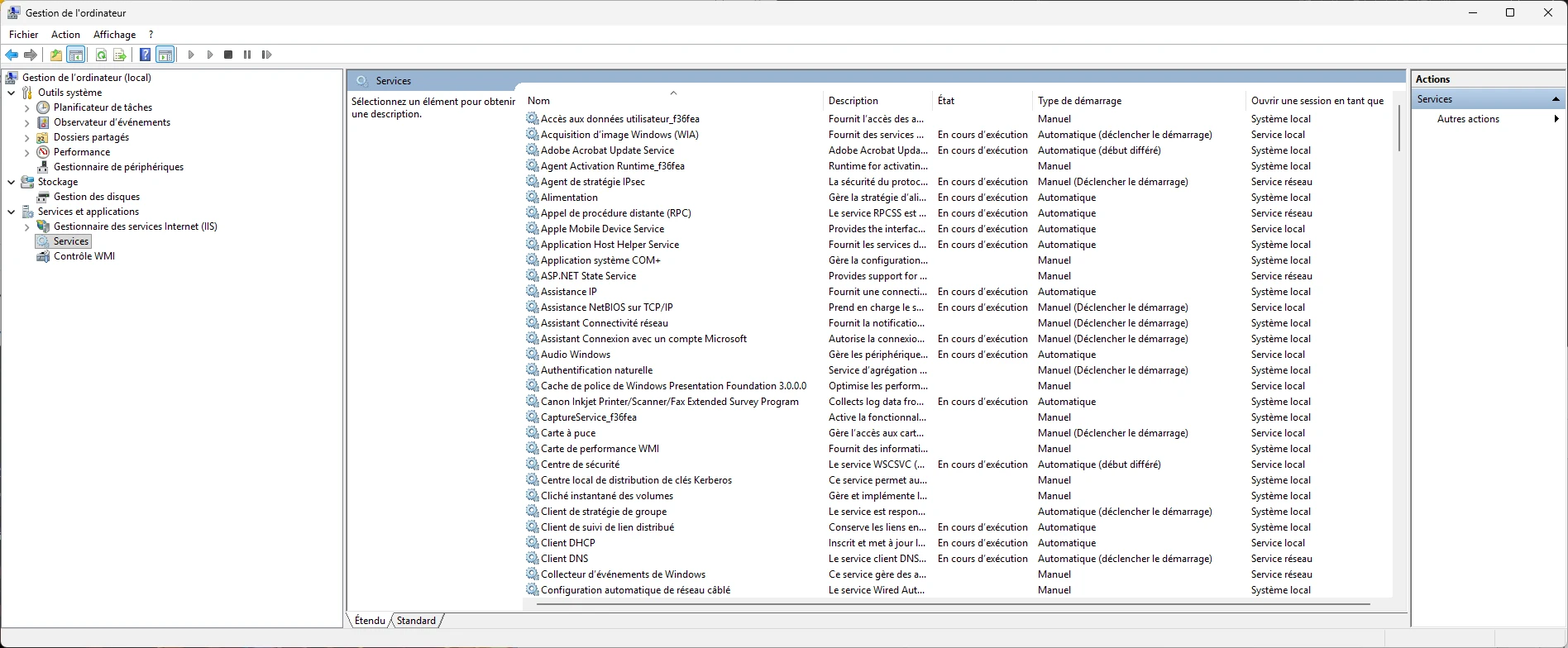Select the ASP.NET State Service row
1568x648 pixels.
958,276
